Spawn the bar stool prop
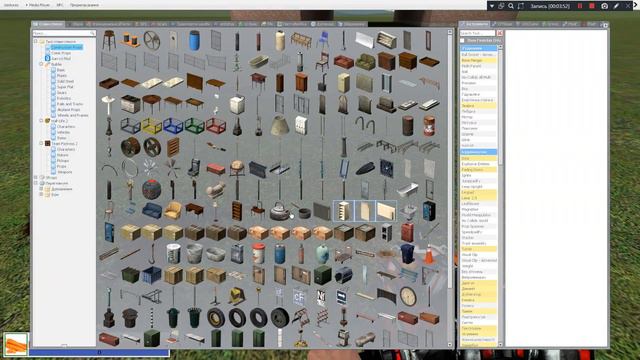Image resolution: width=640 pixels, height=360 pixels. [109, 40]
